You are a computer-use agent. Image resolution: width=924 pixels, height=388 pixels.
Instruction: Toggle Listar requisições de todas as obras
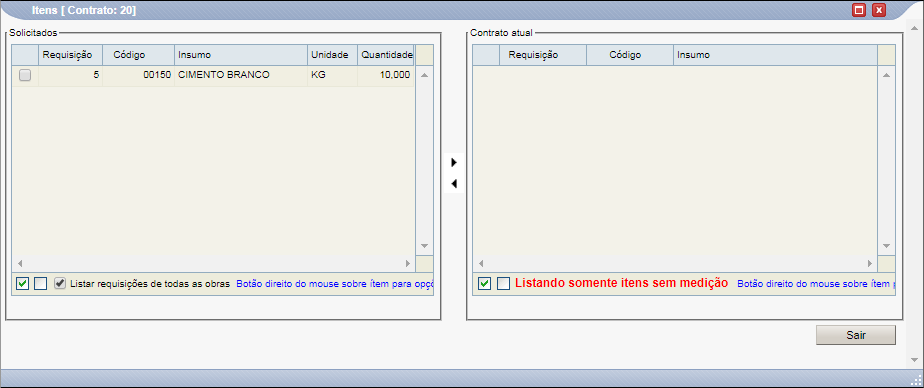[60, 283]
